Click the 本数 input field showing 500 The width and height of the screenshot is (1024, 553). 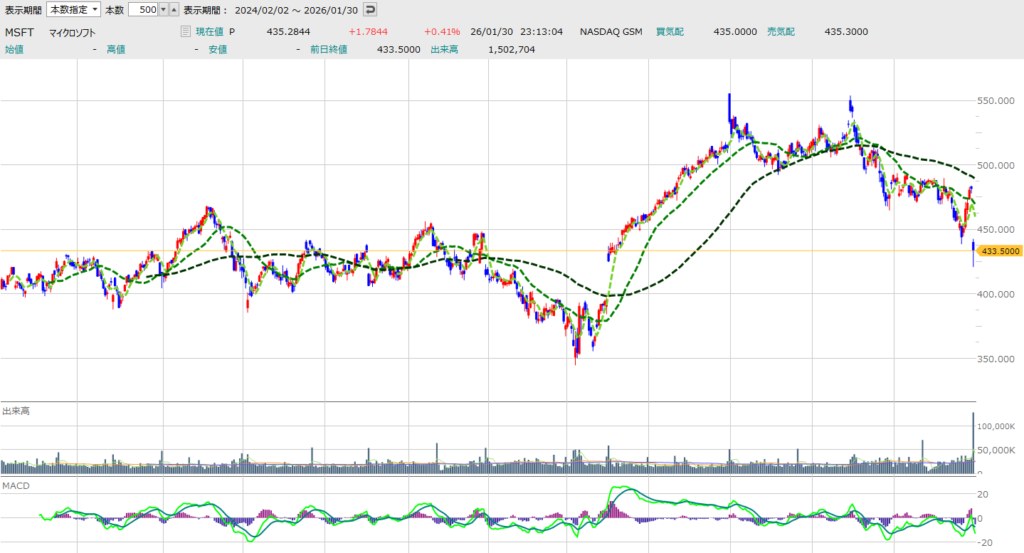143,9
